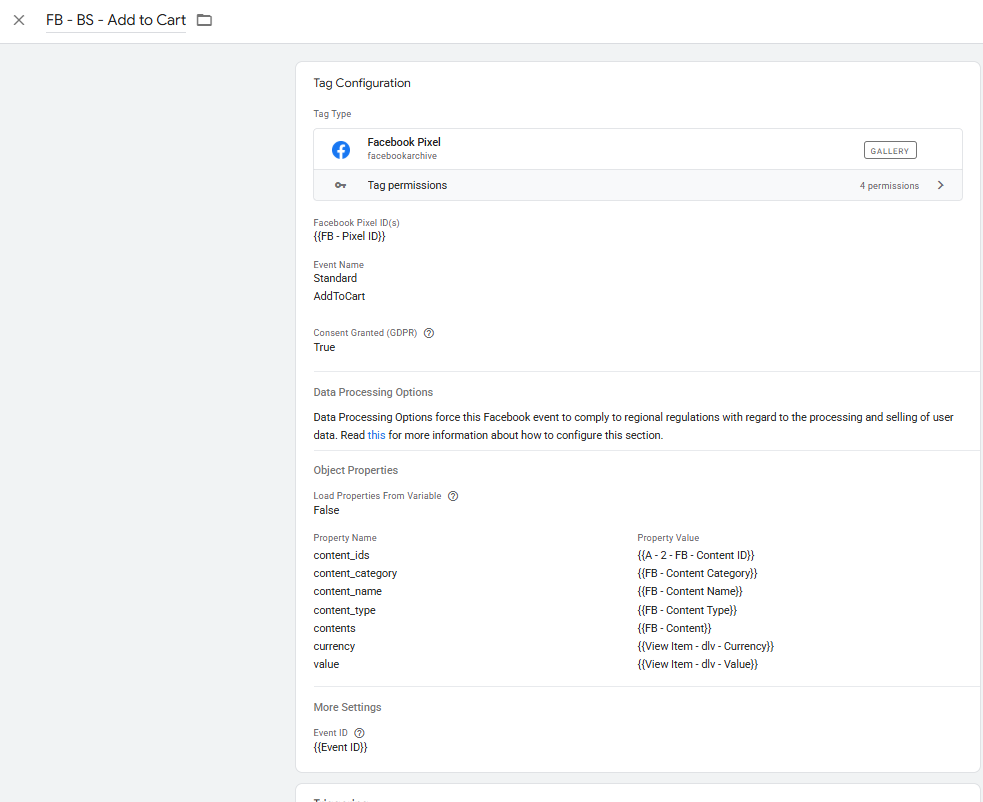The image size is (983, 802).
Task: Click the {{A - 2 - FB - Content ID}} value
Action: pyautogui.click(x=695, y=555)
